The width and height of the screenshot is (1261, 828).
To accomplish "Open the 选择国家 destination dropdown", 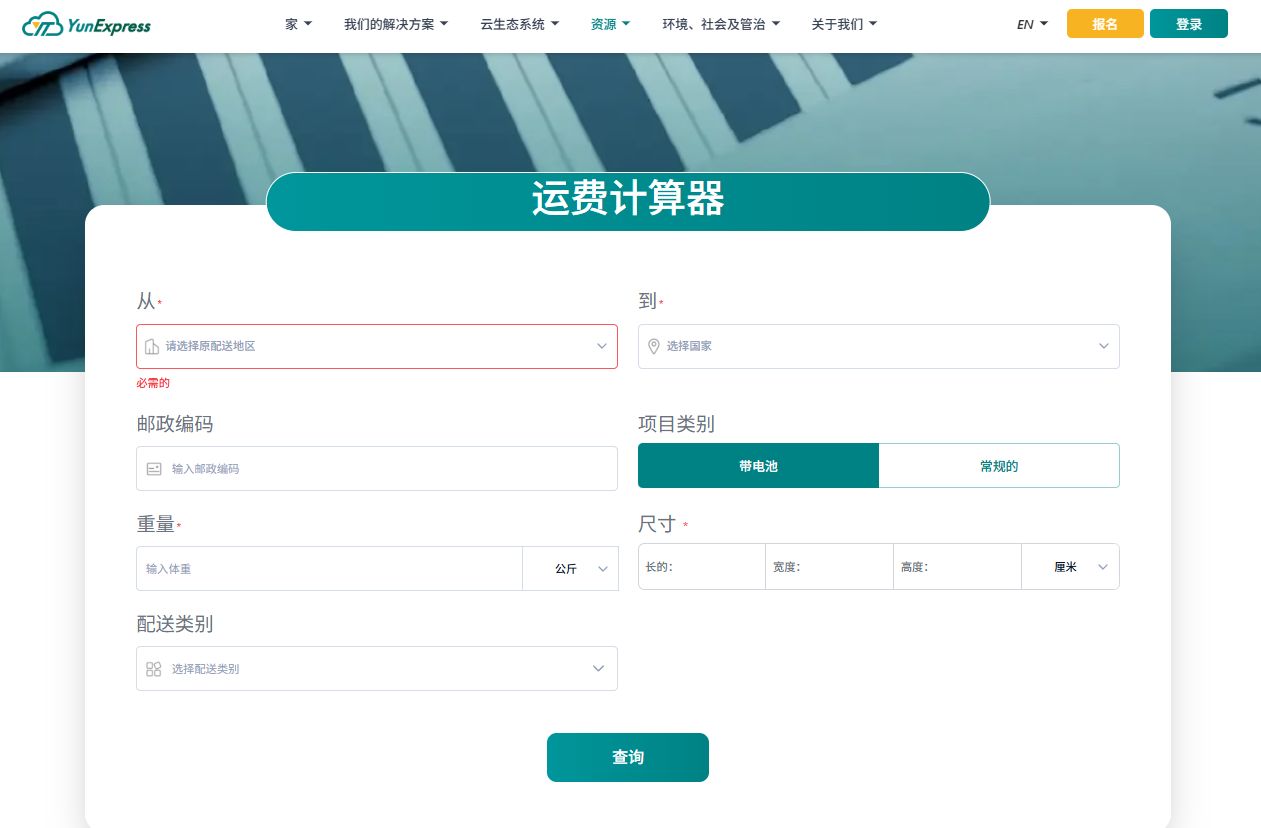I will 879,346.
